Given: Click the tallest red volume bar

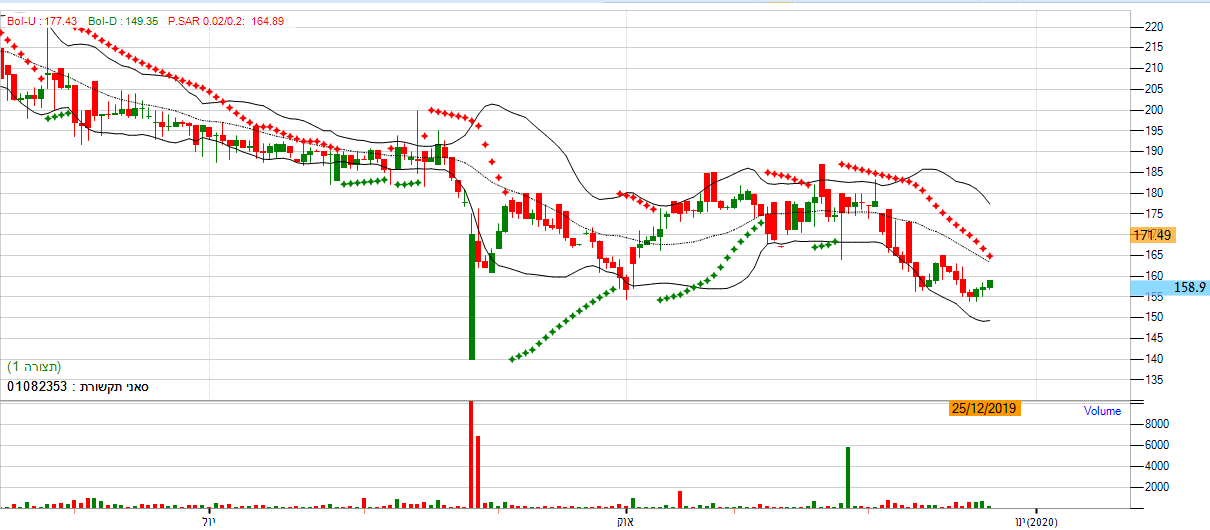Looking at the screenshot, I should coord(470,455).
